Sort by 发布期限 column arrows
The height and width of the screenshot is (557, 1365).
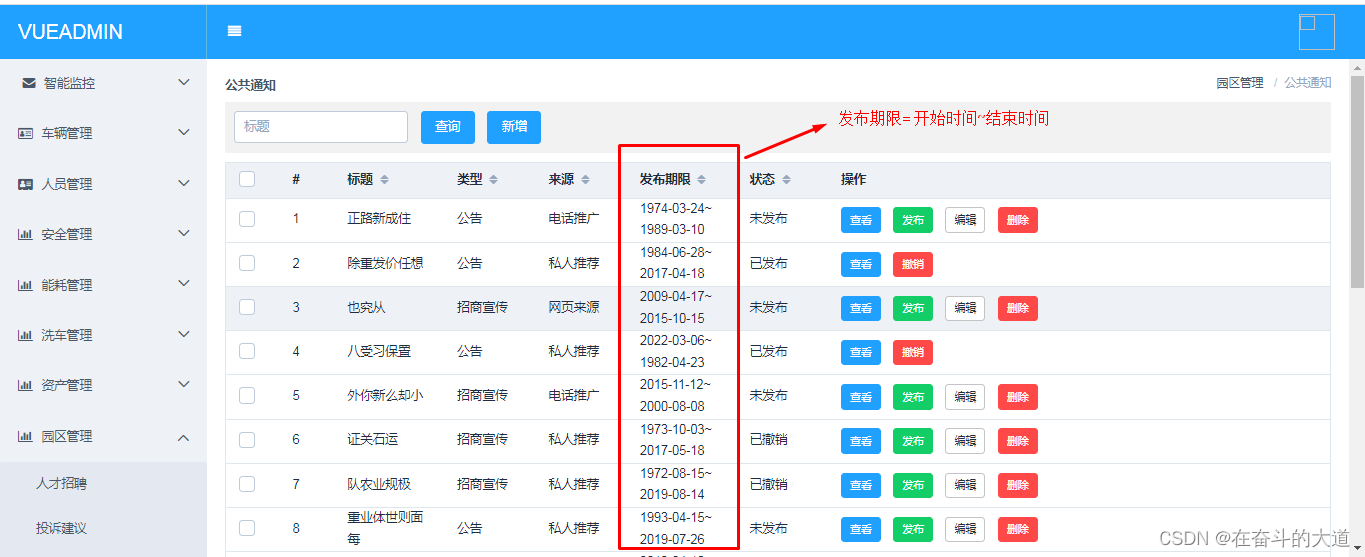pos(701,180)
